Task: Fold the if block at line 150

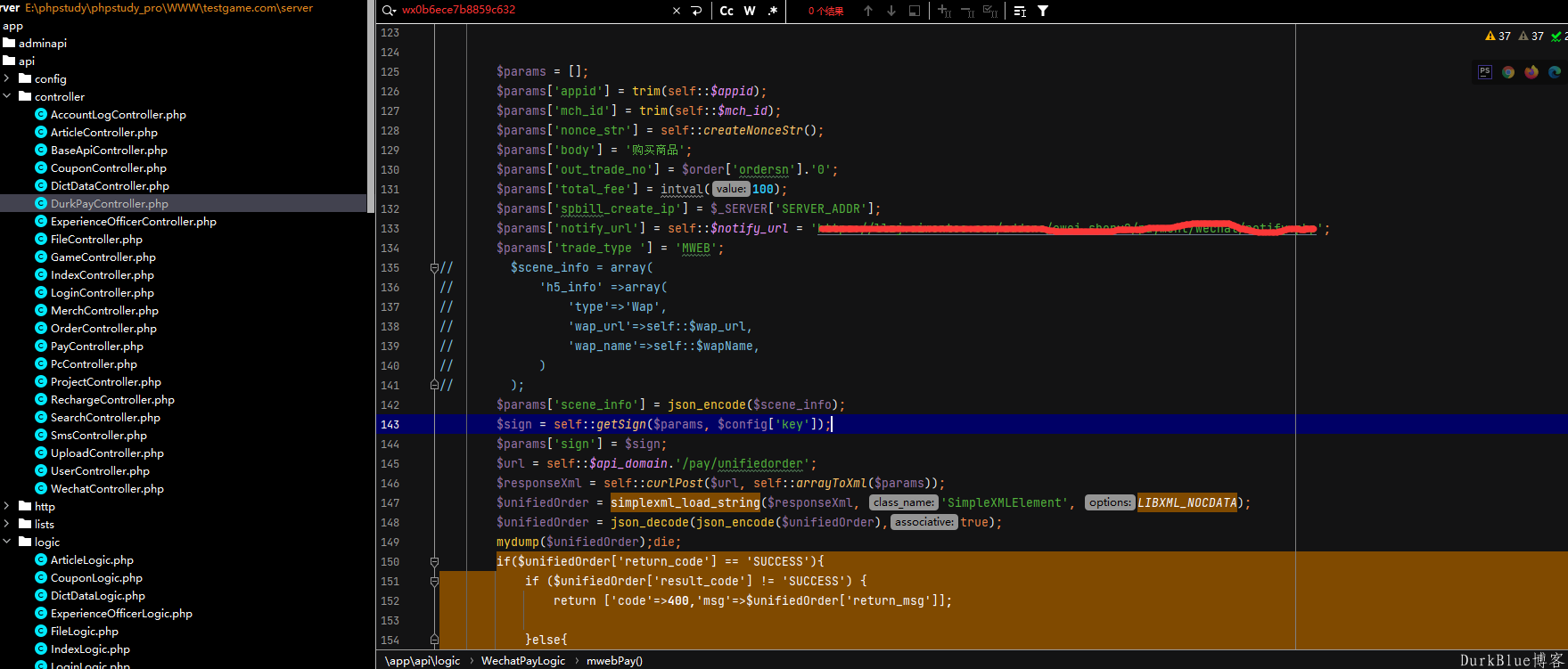Action: pos(434,561)
